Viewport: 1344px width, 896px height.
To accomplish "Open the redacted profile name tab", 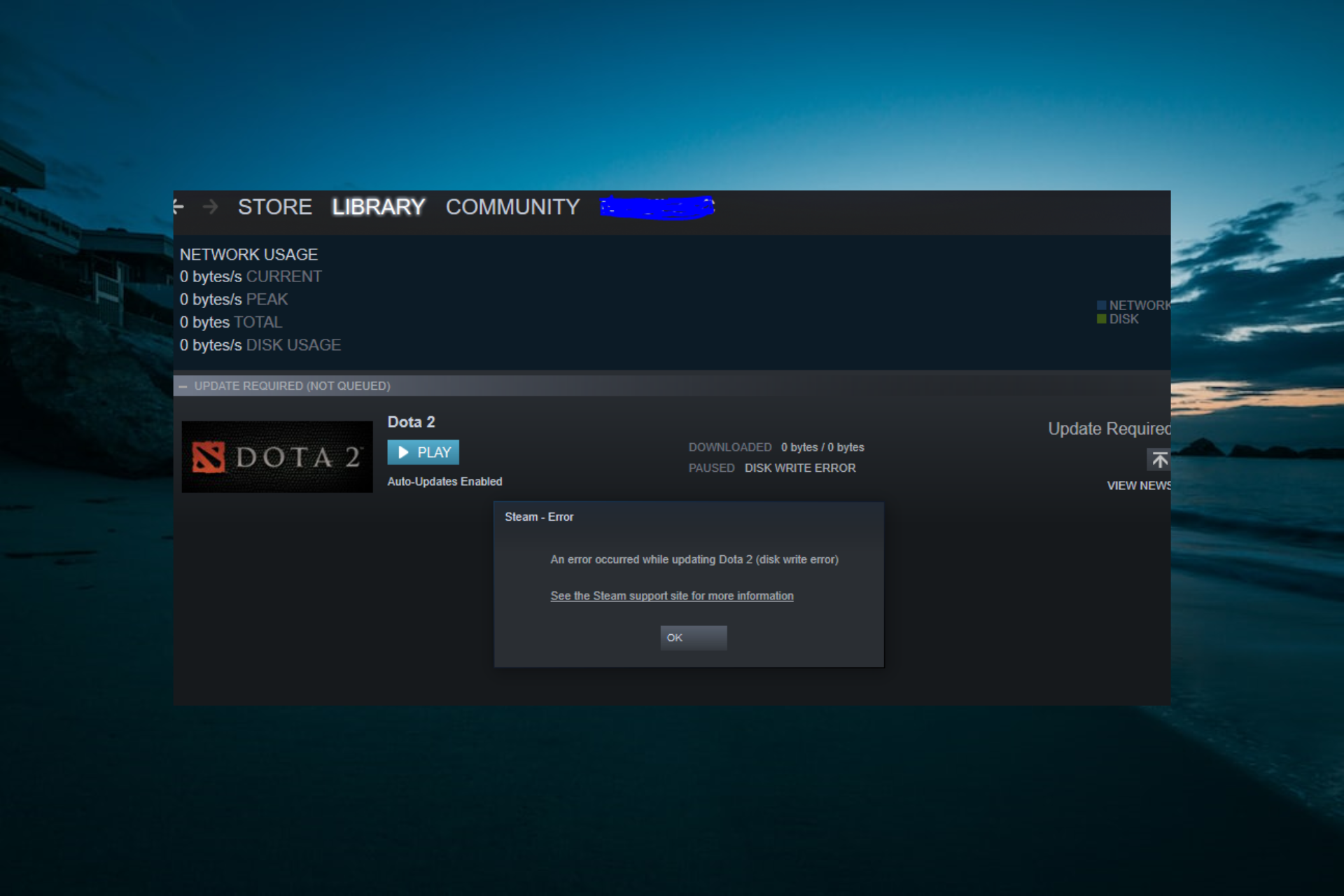I will pyautogui.click(x=657, y=207).
